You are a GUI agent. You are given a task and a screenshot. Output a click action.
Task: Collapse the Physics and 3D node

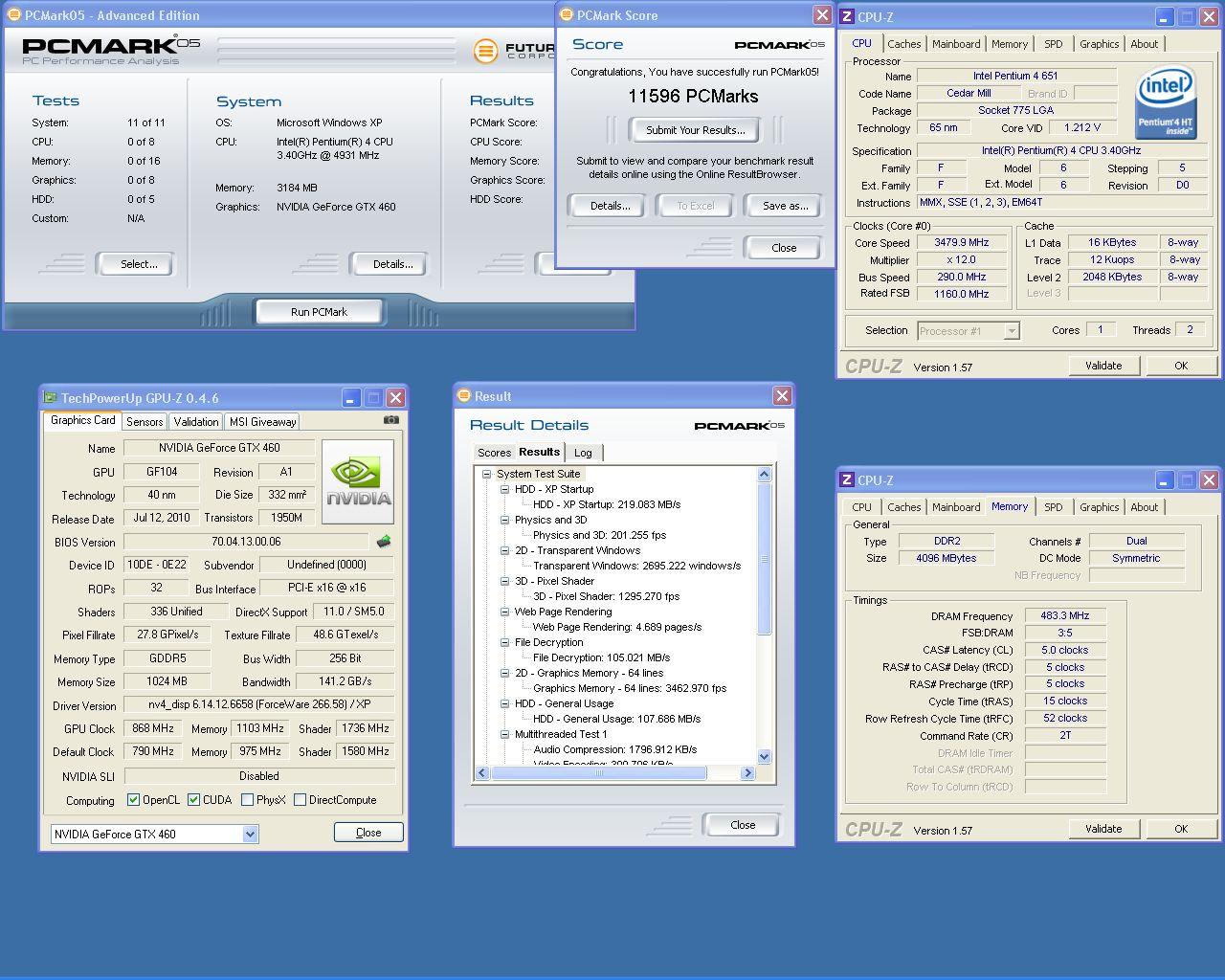tap(504, 520)
